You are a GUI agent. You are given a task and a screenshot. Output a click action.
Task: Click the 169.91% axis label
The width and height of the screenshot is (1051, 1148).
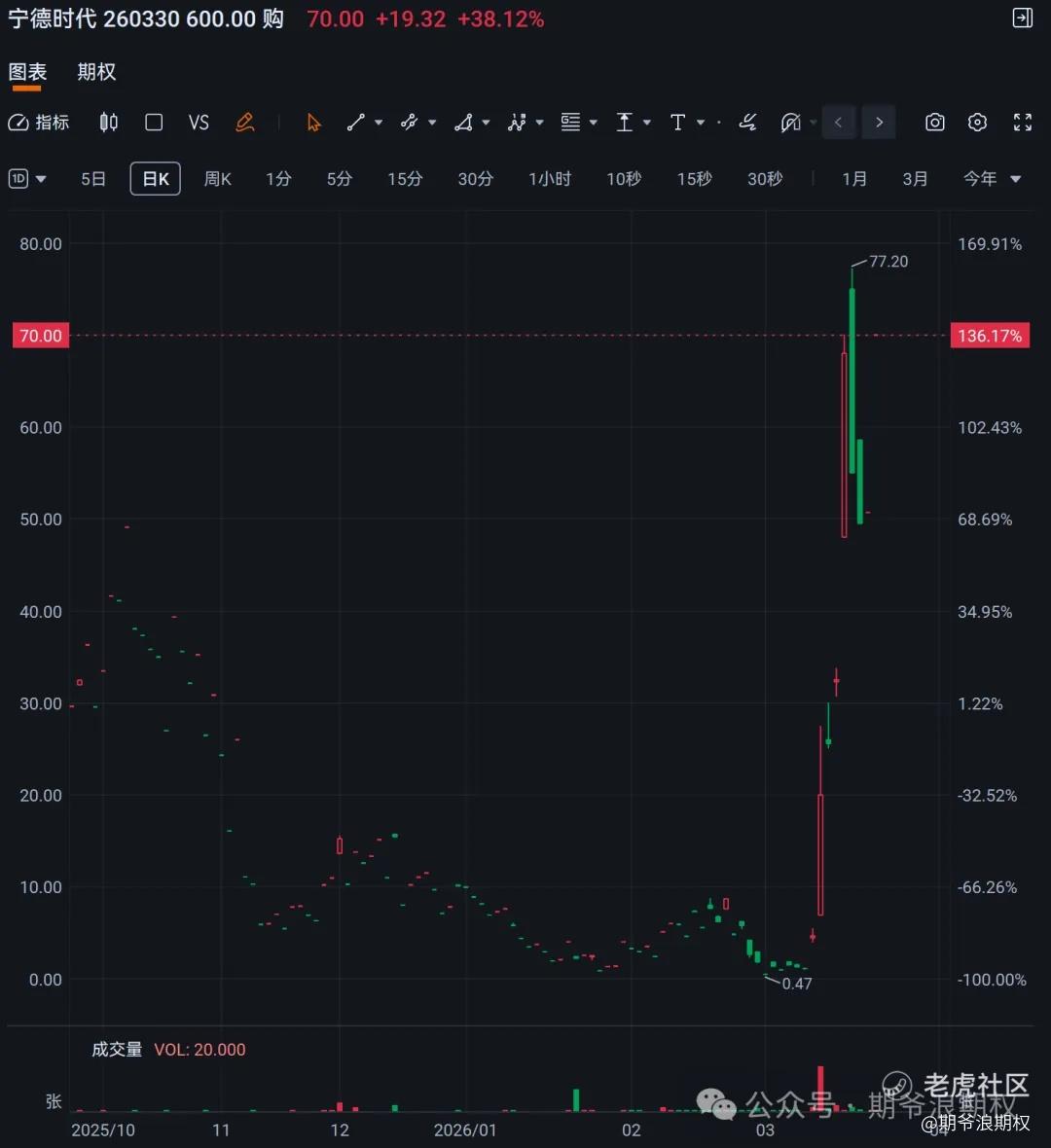(x=990, y=244)
